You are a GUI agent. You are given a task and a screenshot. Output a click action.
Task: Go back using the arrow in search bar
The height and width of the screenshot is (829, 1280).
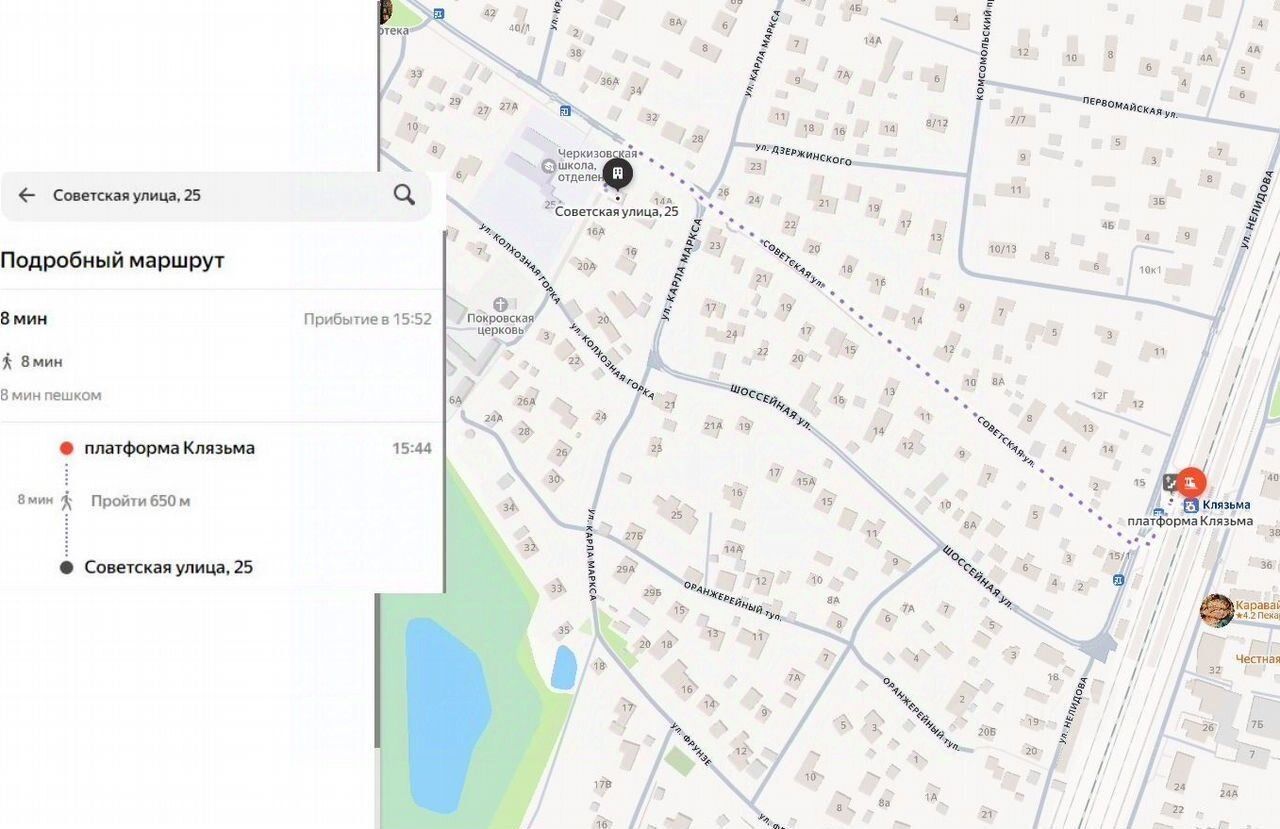(27, 195)
